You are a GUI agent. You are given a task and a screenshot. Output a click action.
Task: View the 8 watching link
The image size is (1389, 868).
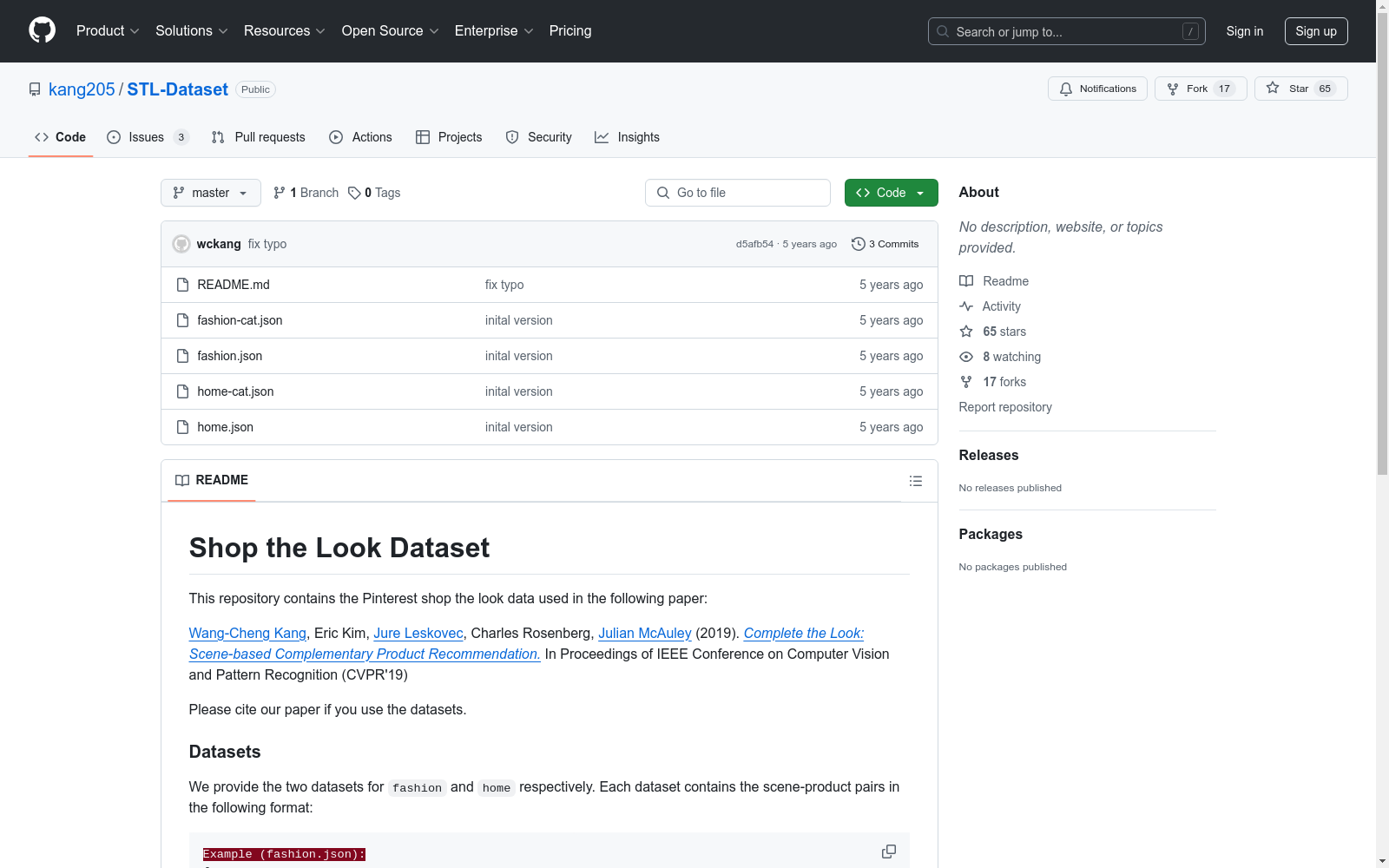(x=1000, y=357)
